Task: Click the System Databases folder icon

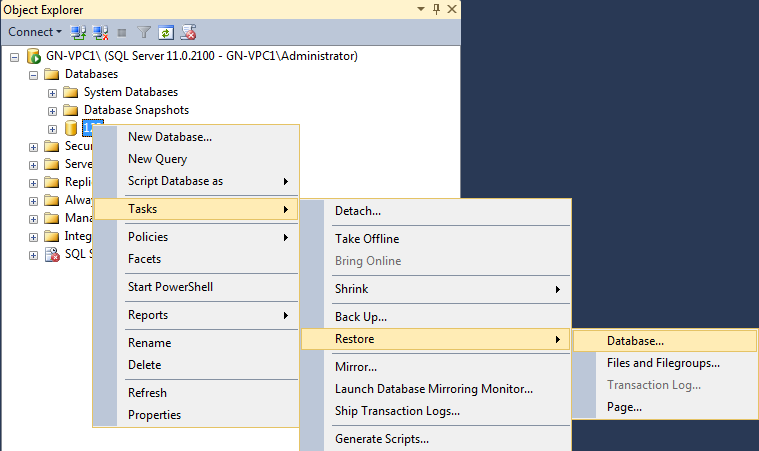Action: pyautogui.click(x=71, y=92)
